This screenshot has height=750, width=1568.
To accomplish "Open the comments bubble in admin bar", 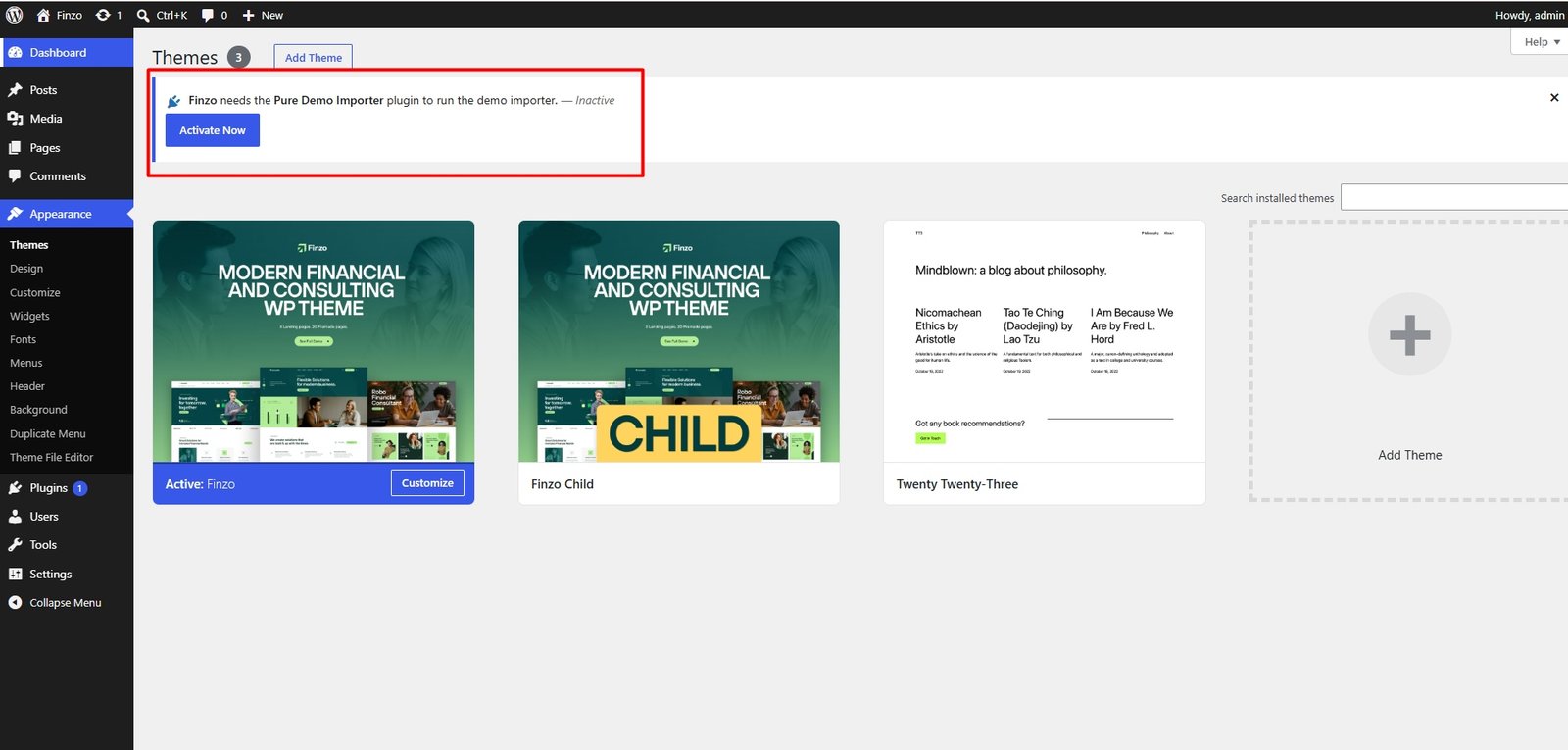I will pyautogui.click(x=208, y=15).
